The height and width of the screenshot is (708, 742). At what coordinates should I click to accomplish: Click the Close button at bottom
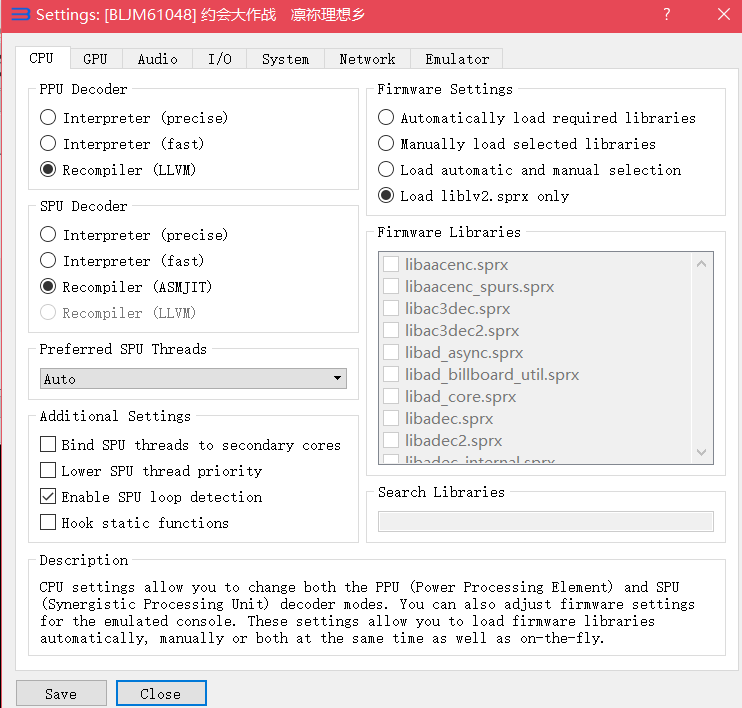[x=161, y=693]
